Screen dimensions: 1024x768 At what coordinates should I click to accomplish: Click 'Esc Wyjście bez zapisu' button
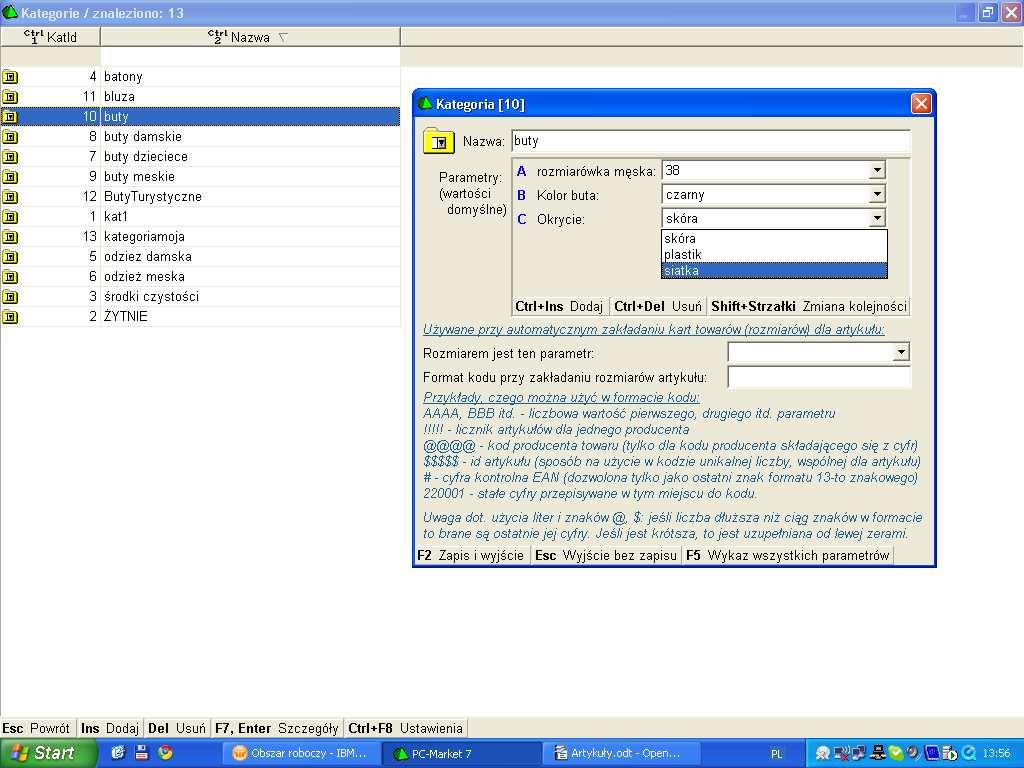(605, 556)
